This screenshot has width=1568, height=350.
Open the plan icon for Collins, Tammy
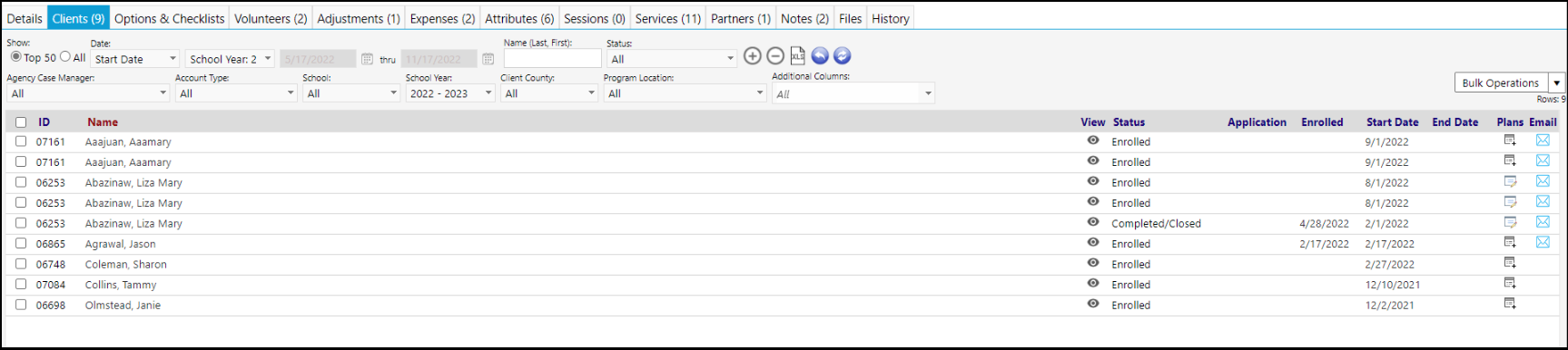1510,283
